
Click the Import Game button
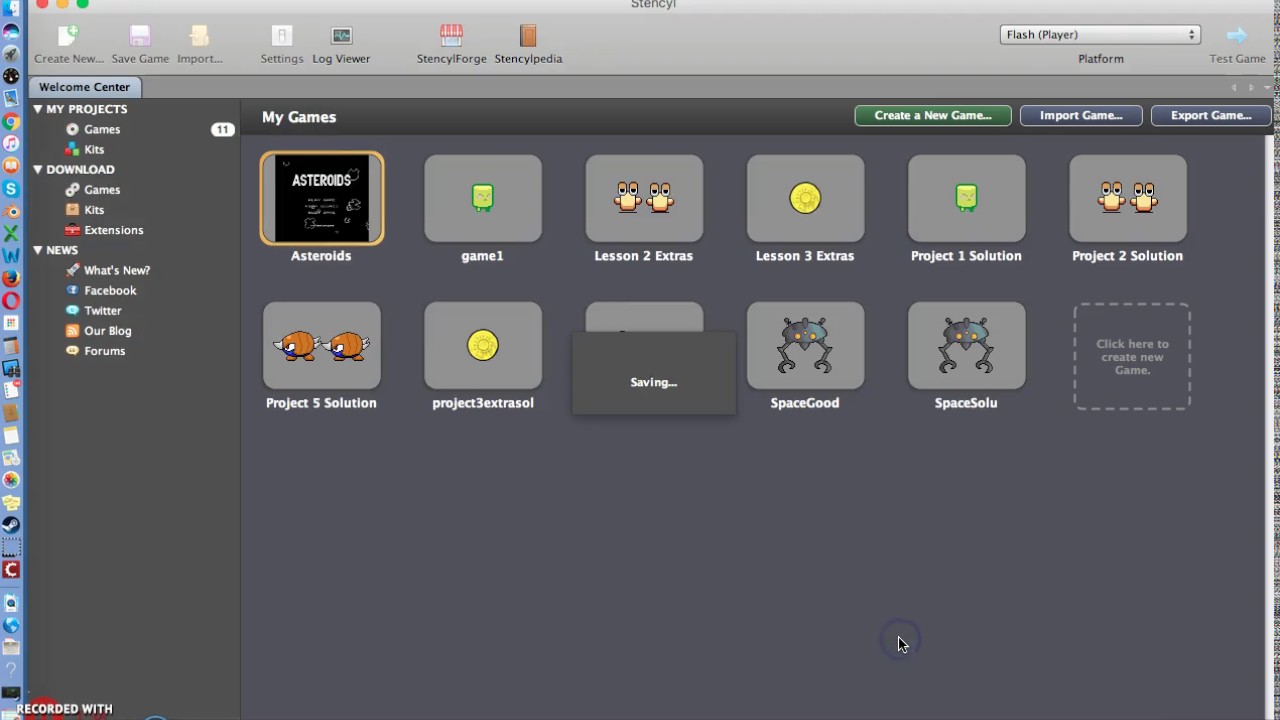coord(1081,115)
